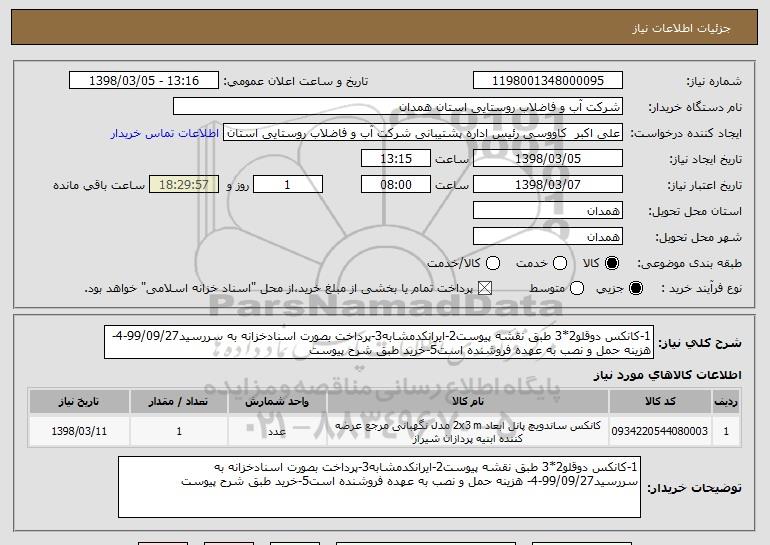Click the remaining time countdown field
This screenshot has width=770, height=545.
pyautogui.click(x=184, y=185)
